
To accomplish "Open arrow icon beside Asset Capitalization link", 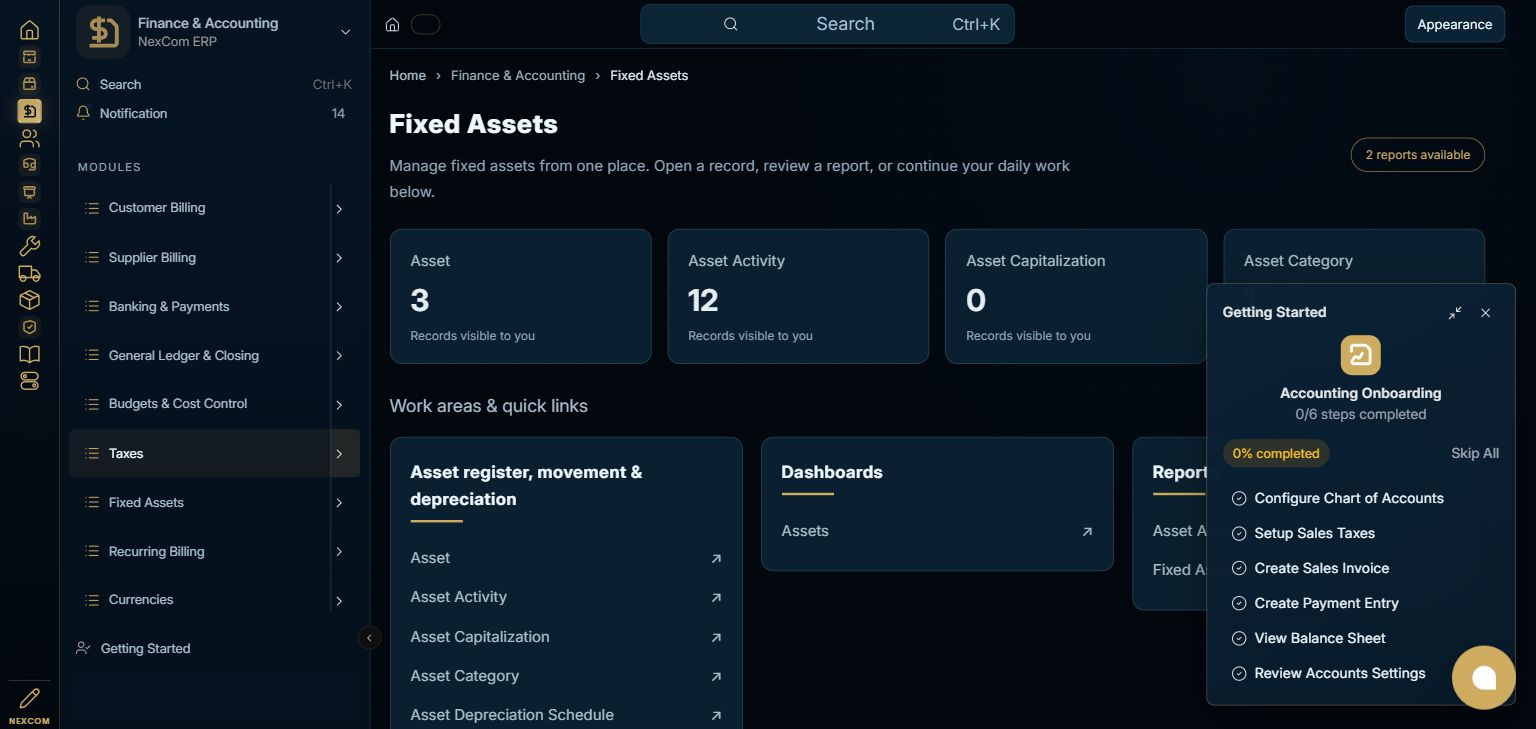I will [x=716, y=637].
